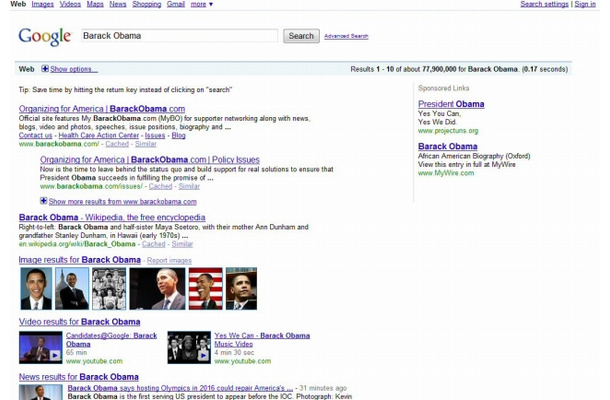
Task: Open the Images tab
Action: click(42, 4)
